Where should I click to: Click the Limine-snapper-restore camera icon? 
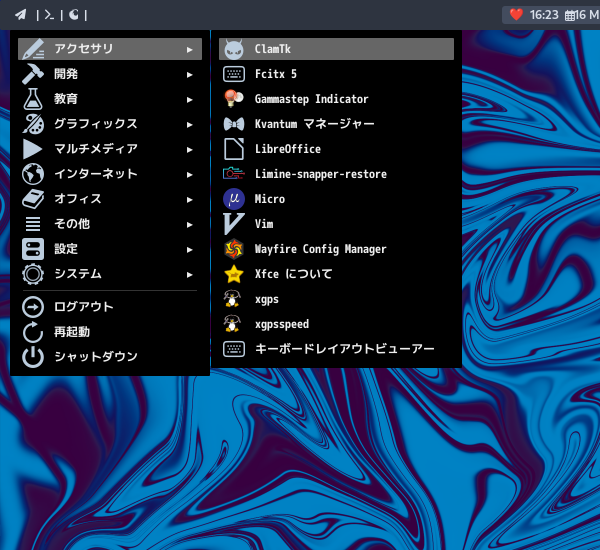[x=234, y=173]
